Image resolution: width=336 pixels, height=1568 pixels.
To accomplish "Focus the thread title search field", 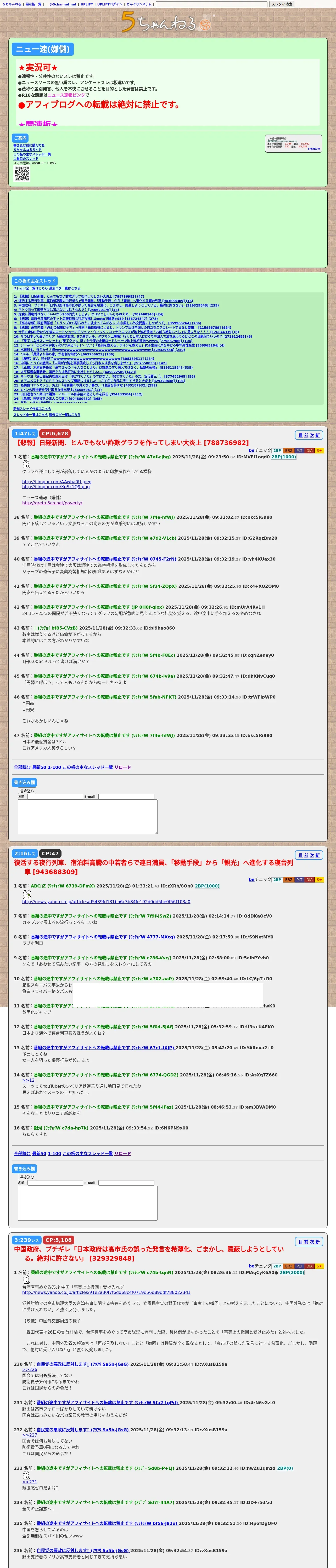I will point(212,4).
